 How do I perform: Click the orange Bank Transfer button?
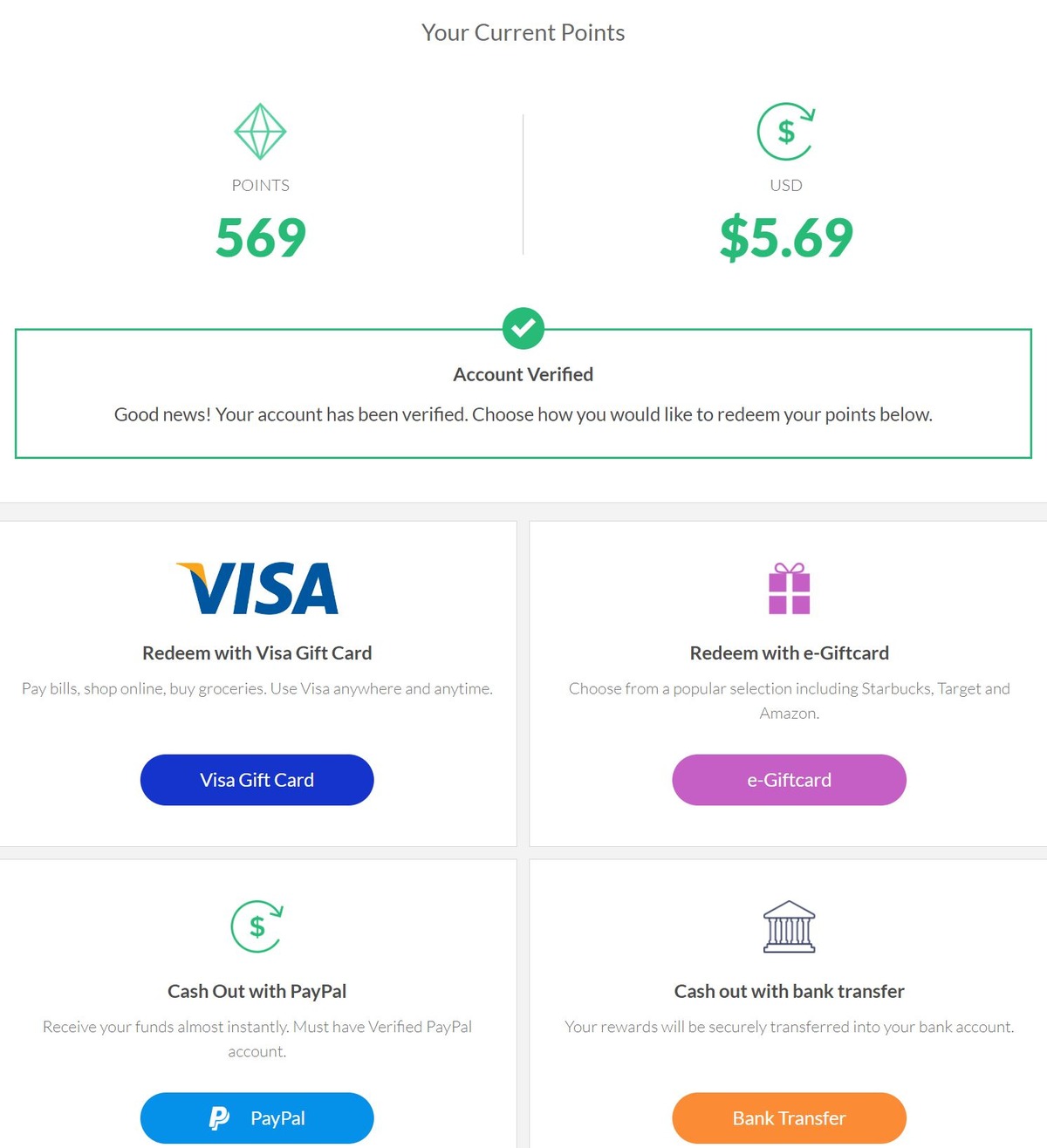789,1117
